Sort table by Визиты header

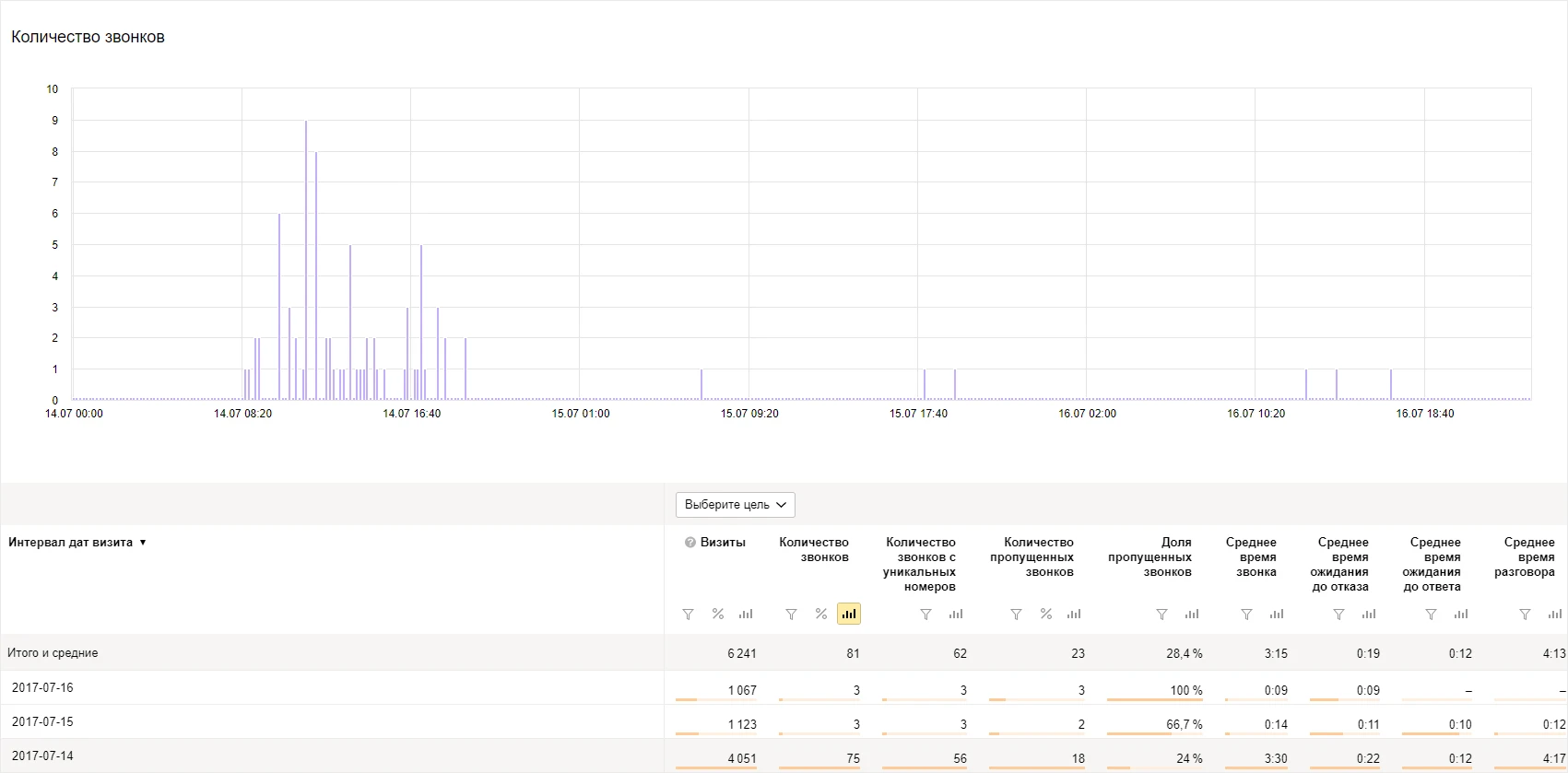(723, 543)
